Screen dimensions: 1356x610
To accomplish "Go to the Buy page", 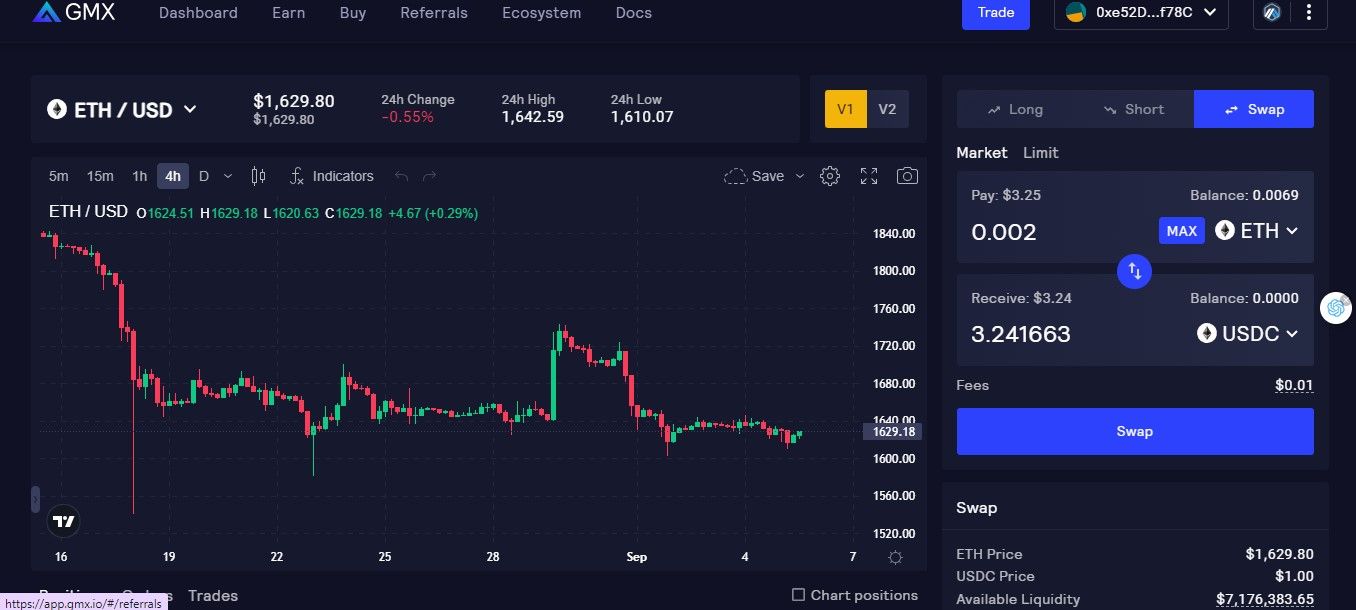I will [353, 13].
